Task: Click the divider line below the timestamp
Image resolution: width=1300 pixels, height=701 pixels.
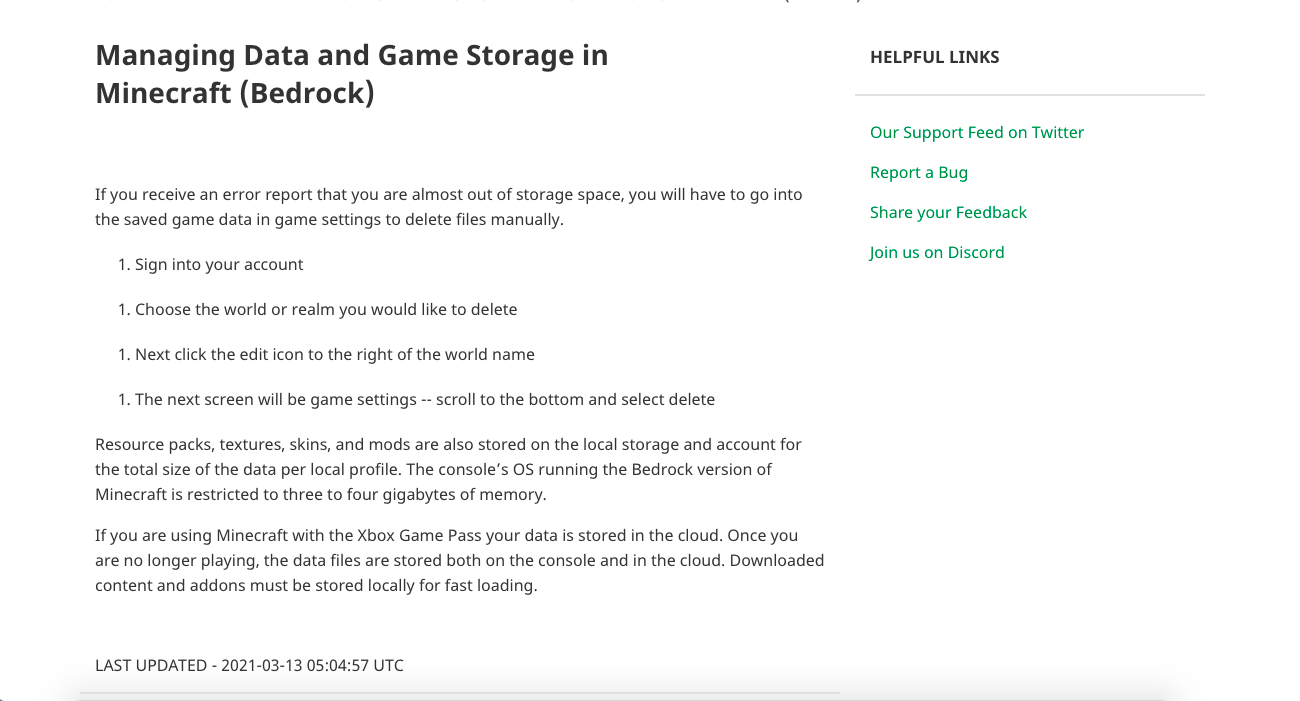Action: pyautogui.click(x=459, y=691)
